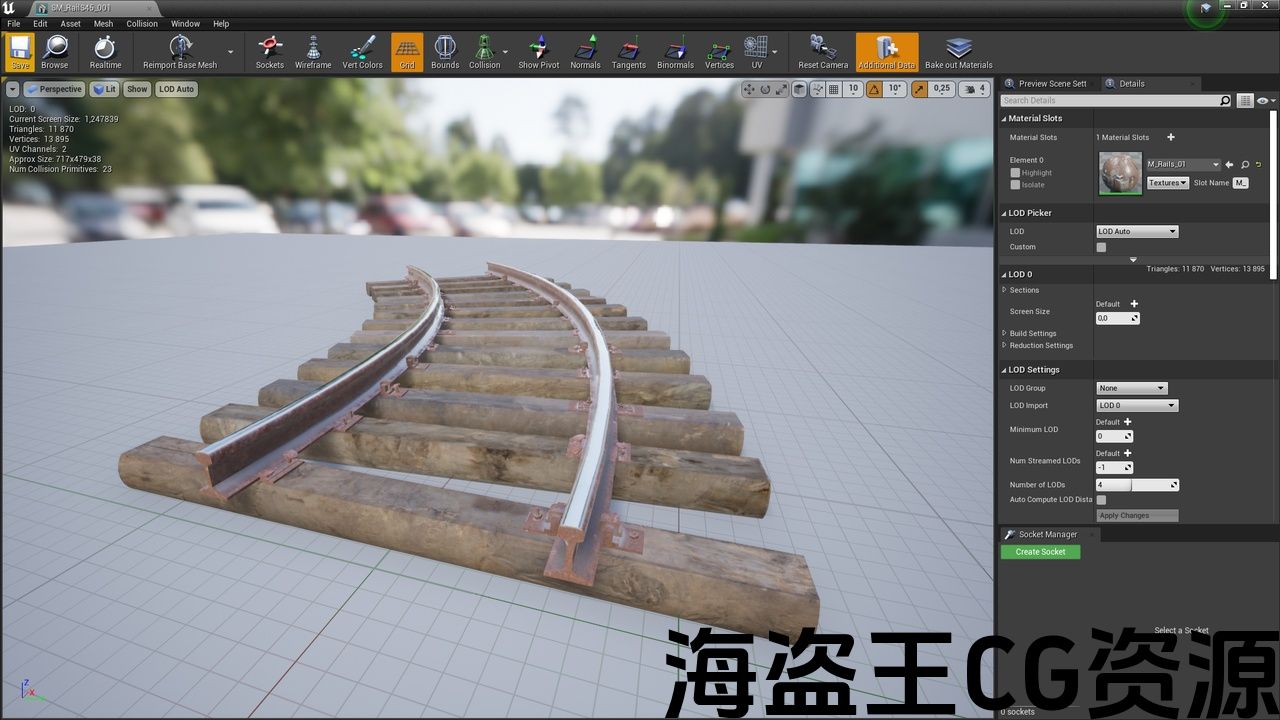Viewport: 1280px width, 720px height.
Task: Display vertex Normals
Action: (x=585, y=52)
